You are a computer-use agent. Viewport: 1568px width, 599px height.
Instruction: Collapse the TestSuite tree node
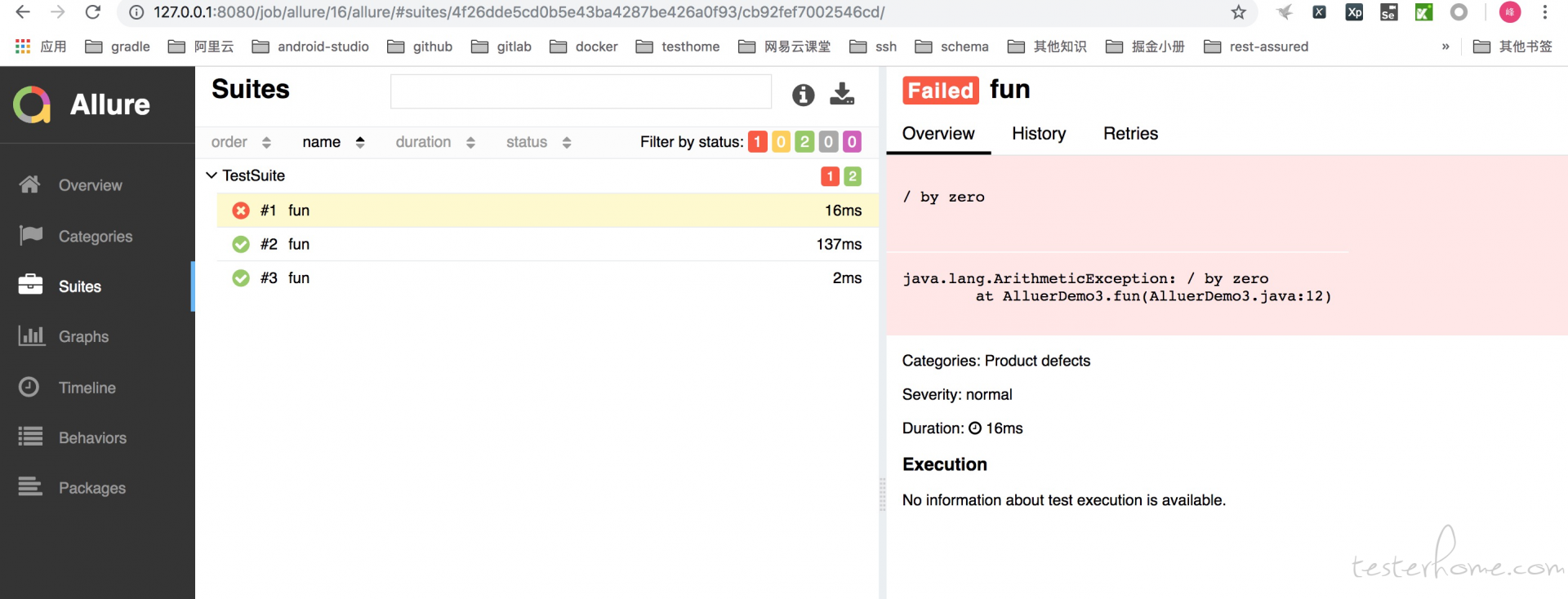(x=212, y=175)
